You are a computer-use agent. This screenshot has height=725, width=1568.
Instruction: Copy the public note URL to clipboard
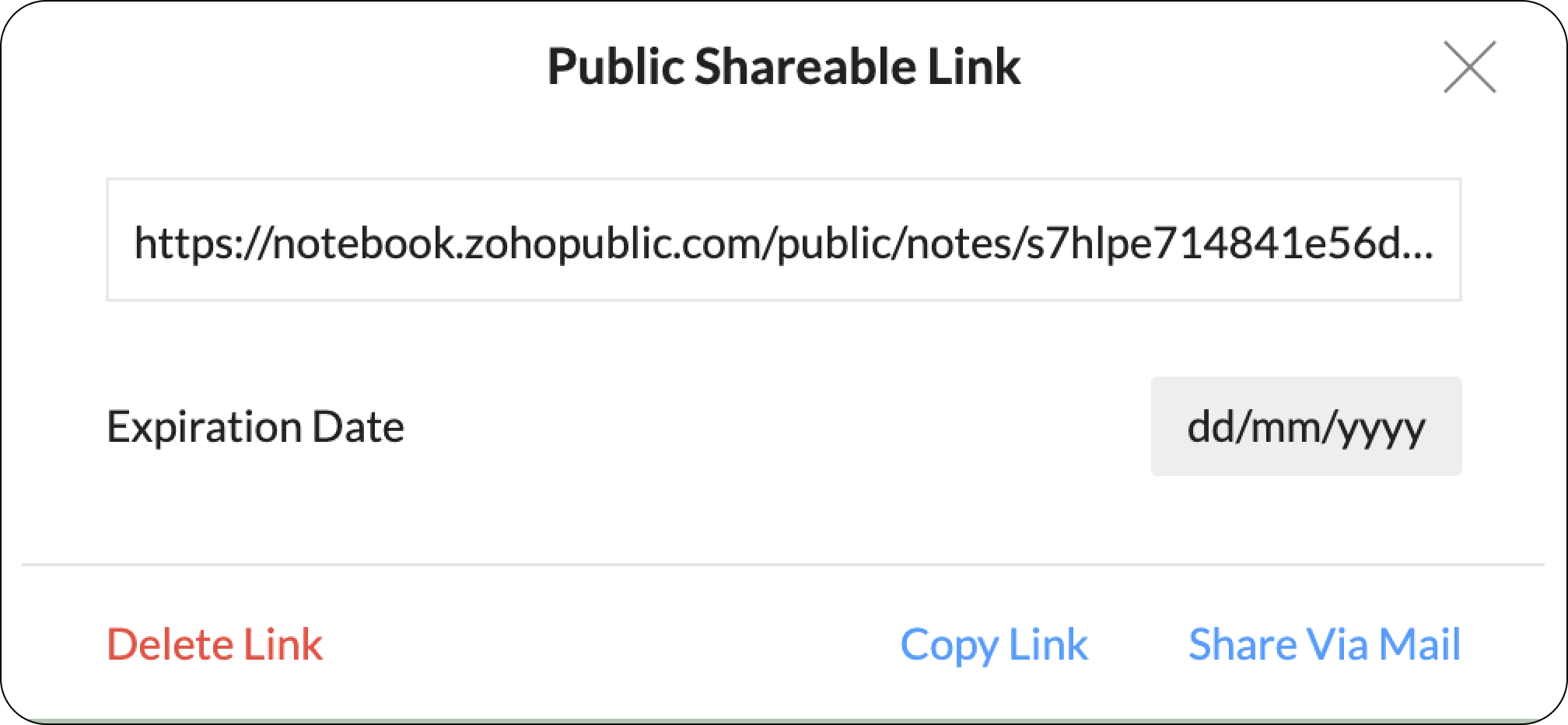(993, 644)
